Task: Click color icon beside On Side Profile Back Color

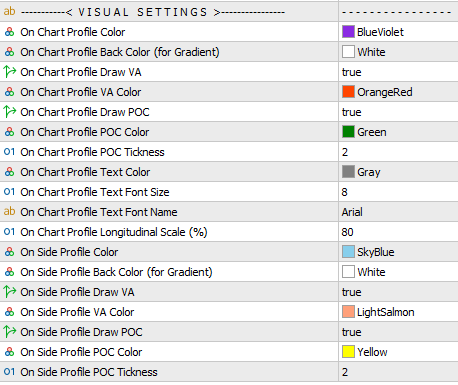Action: pyautogui.click(x=10, y=272)
